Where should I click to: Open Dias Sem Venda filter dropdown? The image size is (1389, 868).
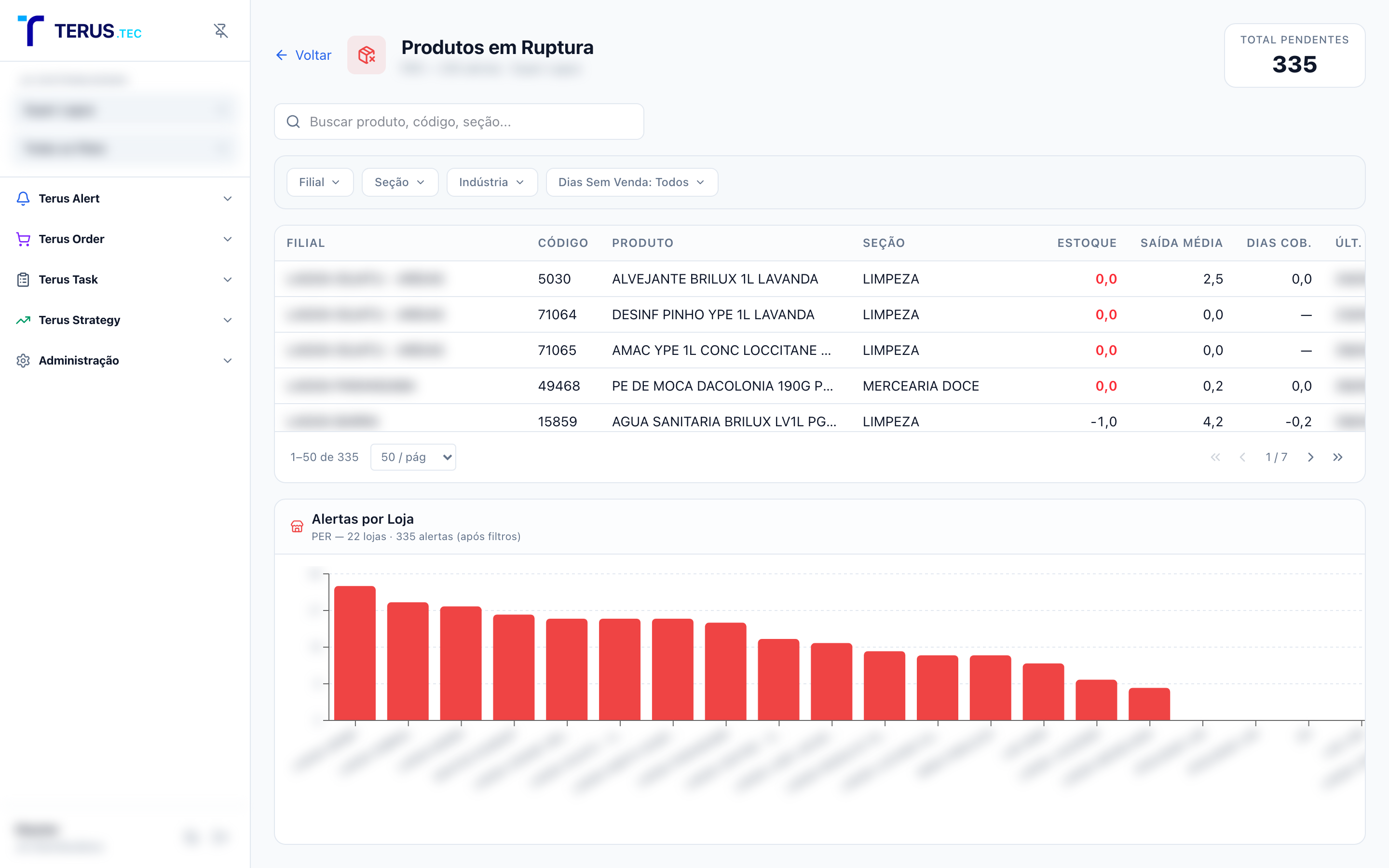click(x=632, y=182)
